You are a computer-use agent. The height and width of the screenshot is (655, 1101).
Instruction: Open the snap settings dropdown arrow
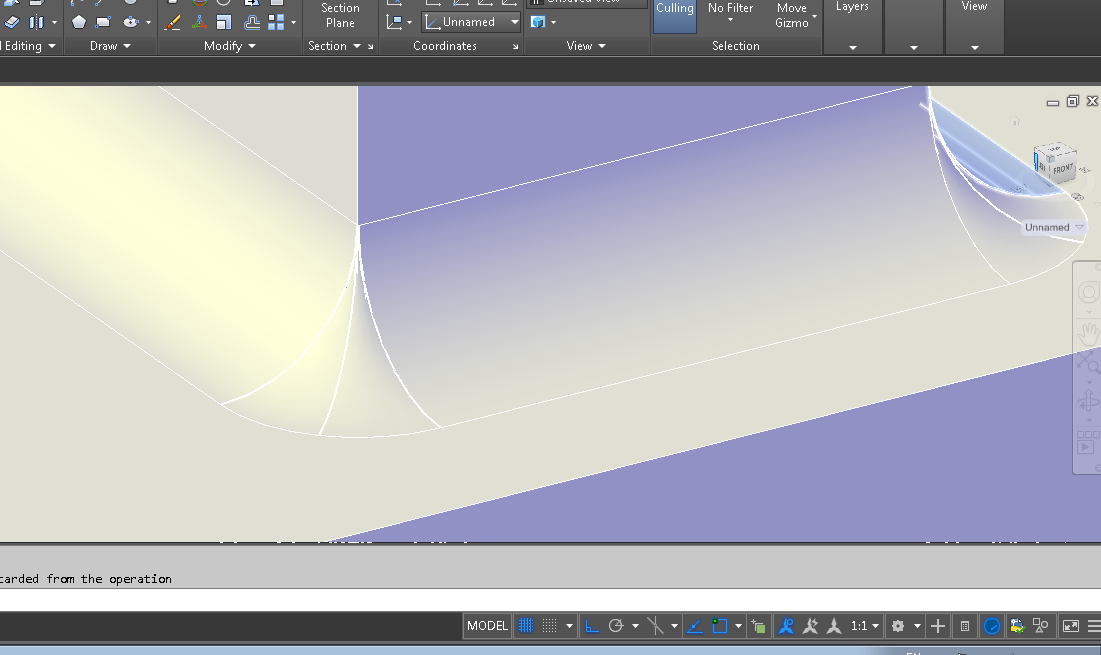569,626
